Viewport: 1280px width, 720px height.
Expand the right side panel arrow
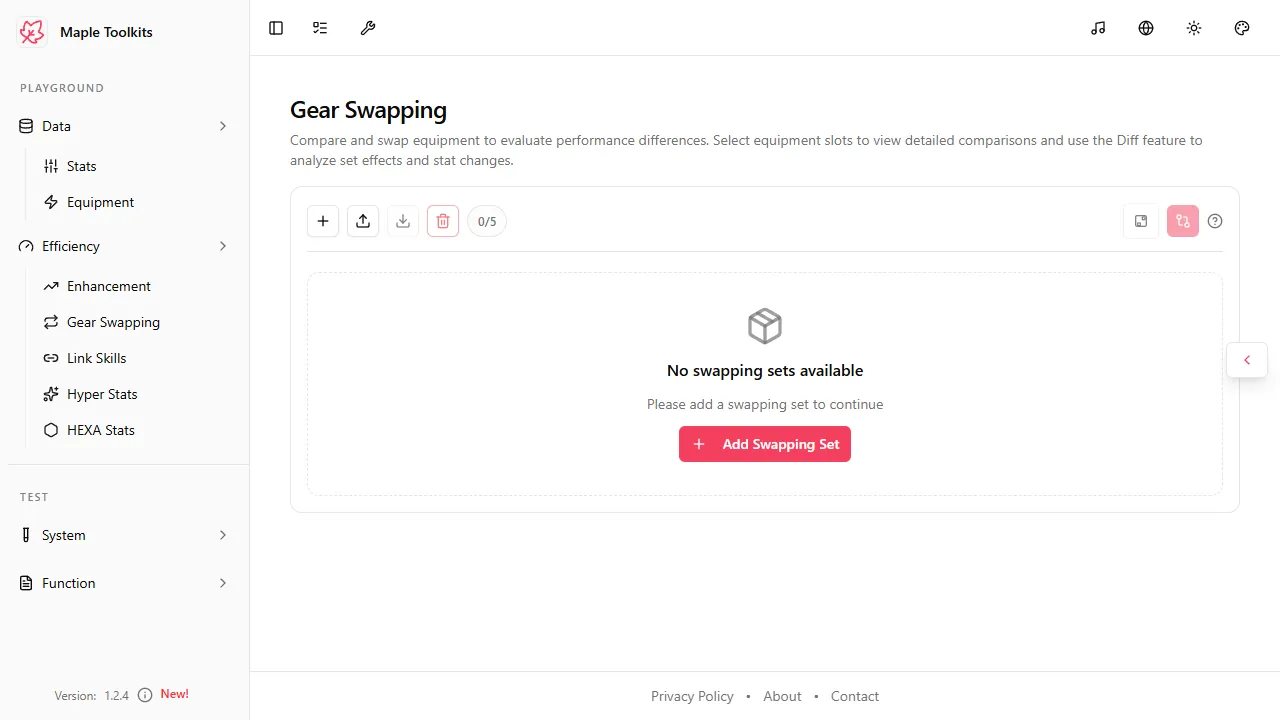click(x=1247, y=360)
